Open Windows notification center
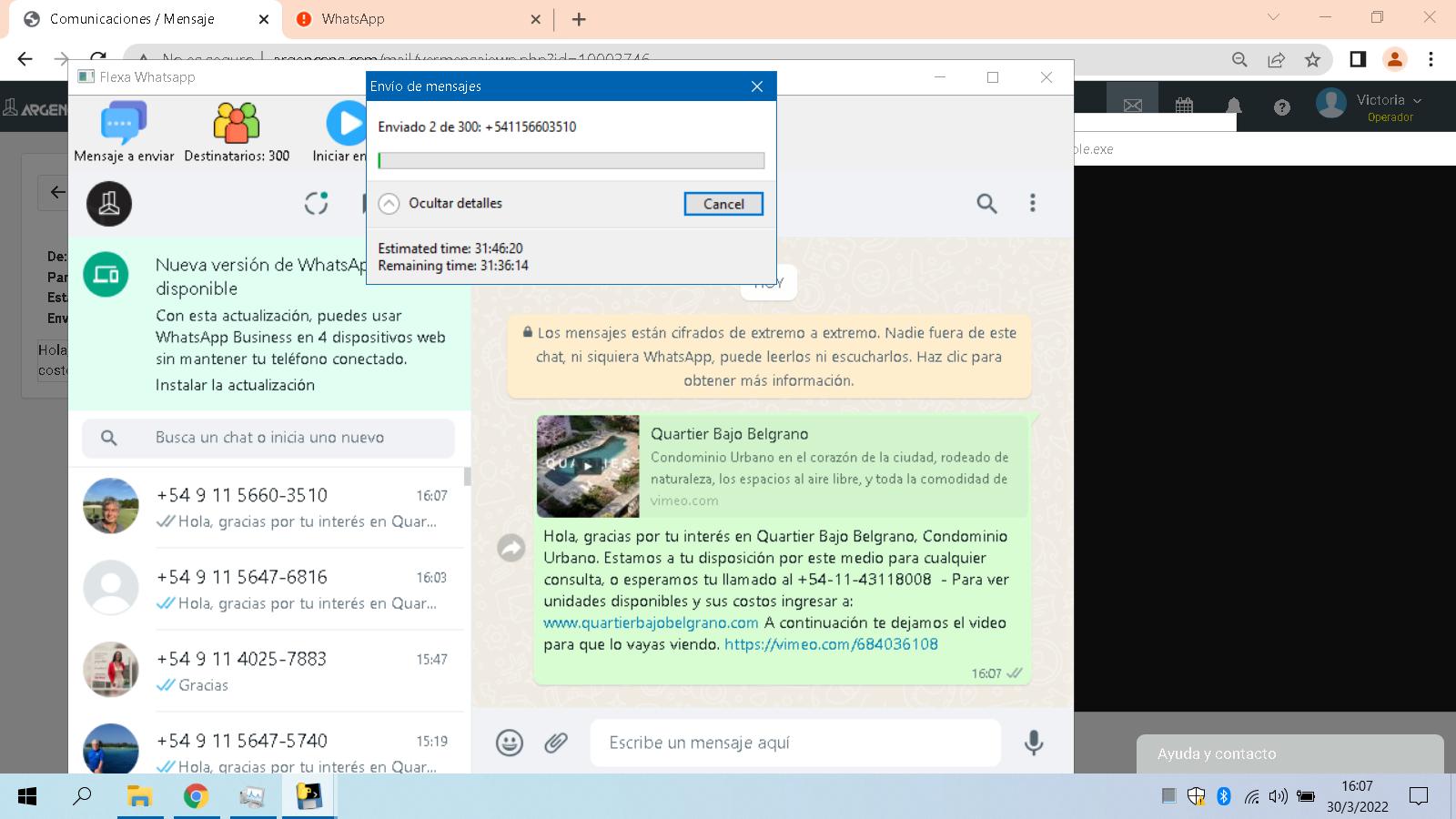The width and height of the screenshot is (1456, 819). click(1419, 796)
